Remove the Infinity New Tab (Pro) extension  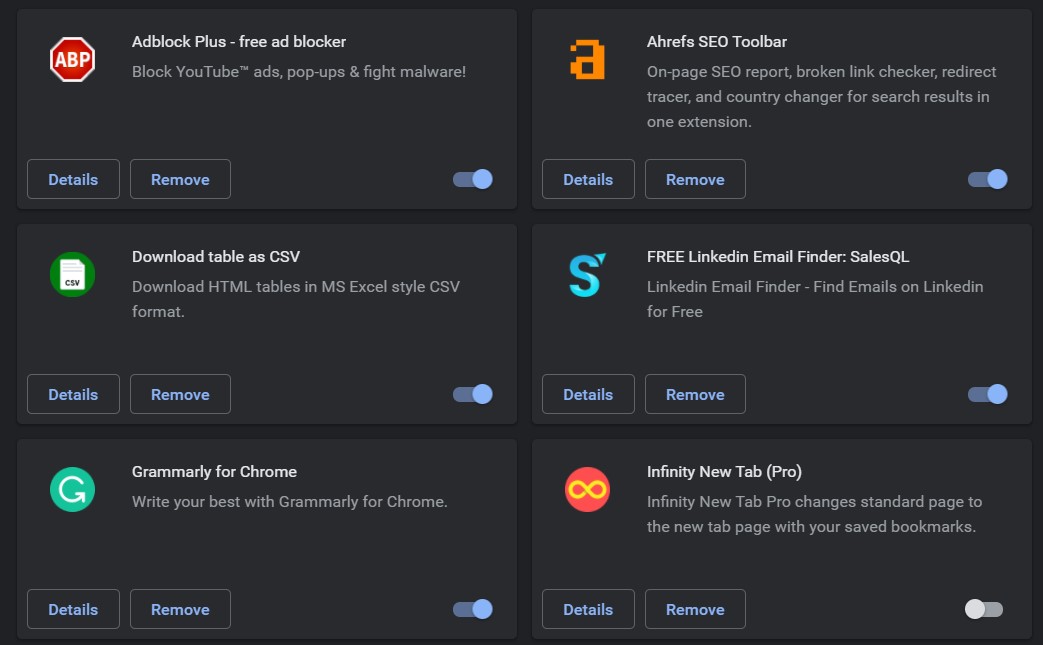pos(695,609)
